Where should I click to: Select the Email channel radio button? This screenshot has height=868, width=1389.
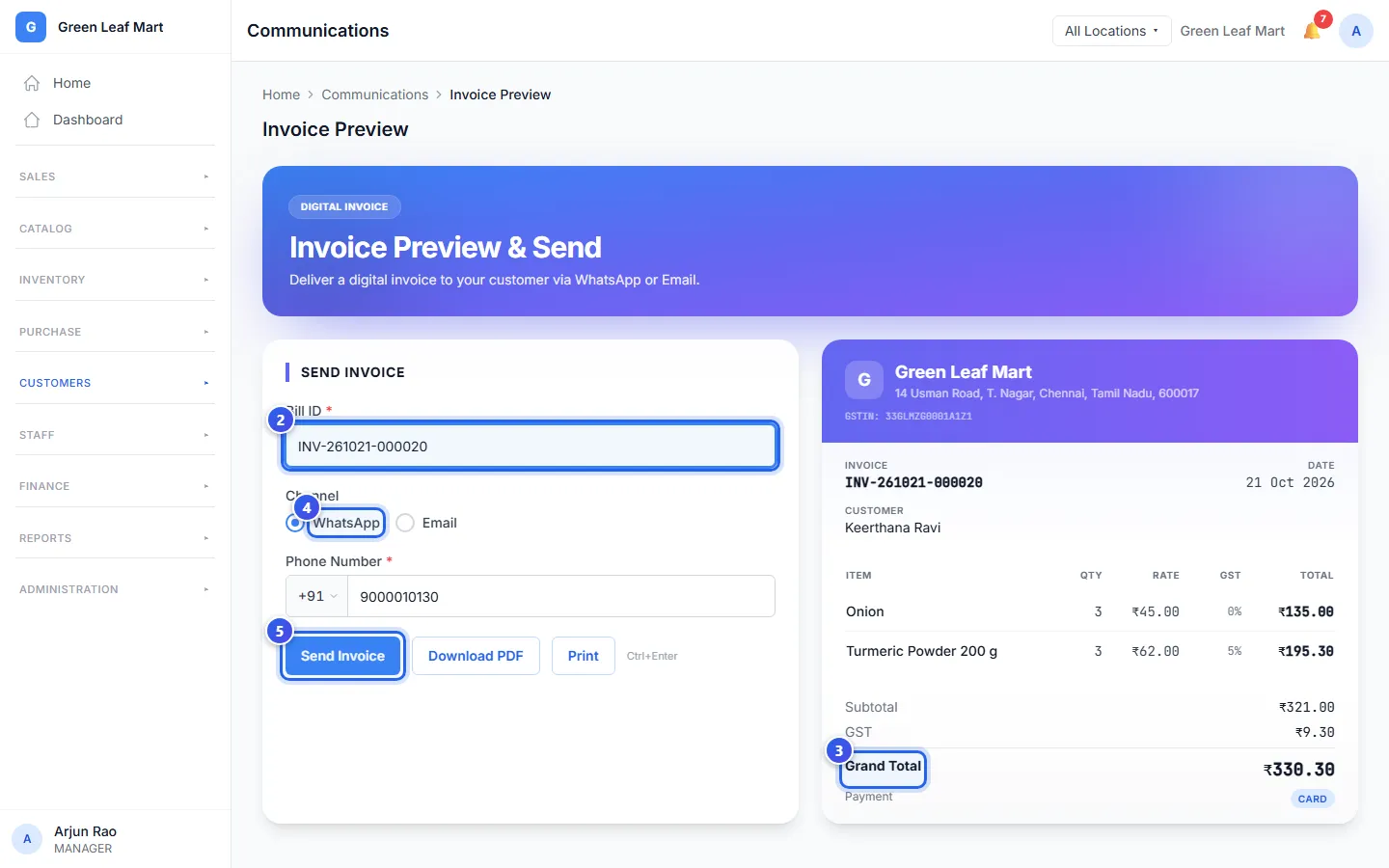(x=405, y=523)
